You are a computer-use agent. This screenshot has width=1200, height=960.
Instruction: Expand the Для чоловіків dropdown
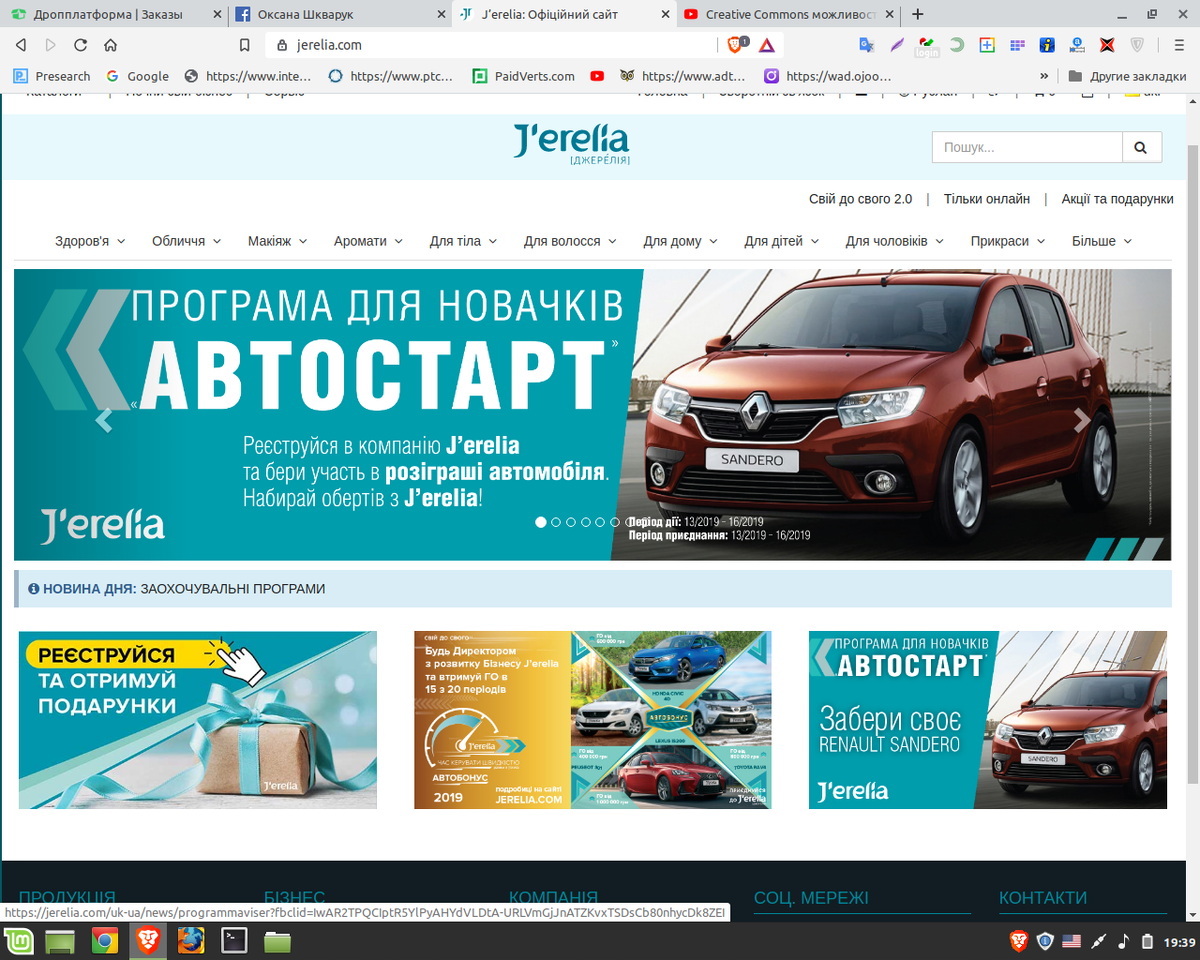tap(894, 241)
